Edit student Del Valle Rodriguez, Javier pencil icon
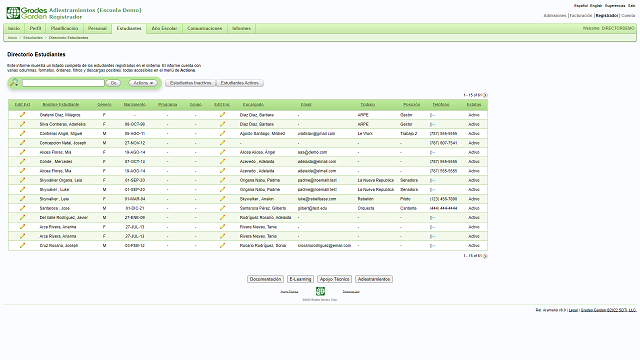This screenshot has width=640, height=360. [22, 218]
